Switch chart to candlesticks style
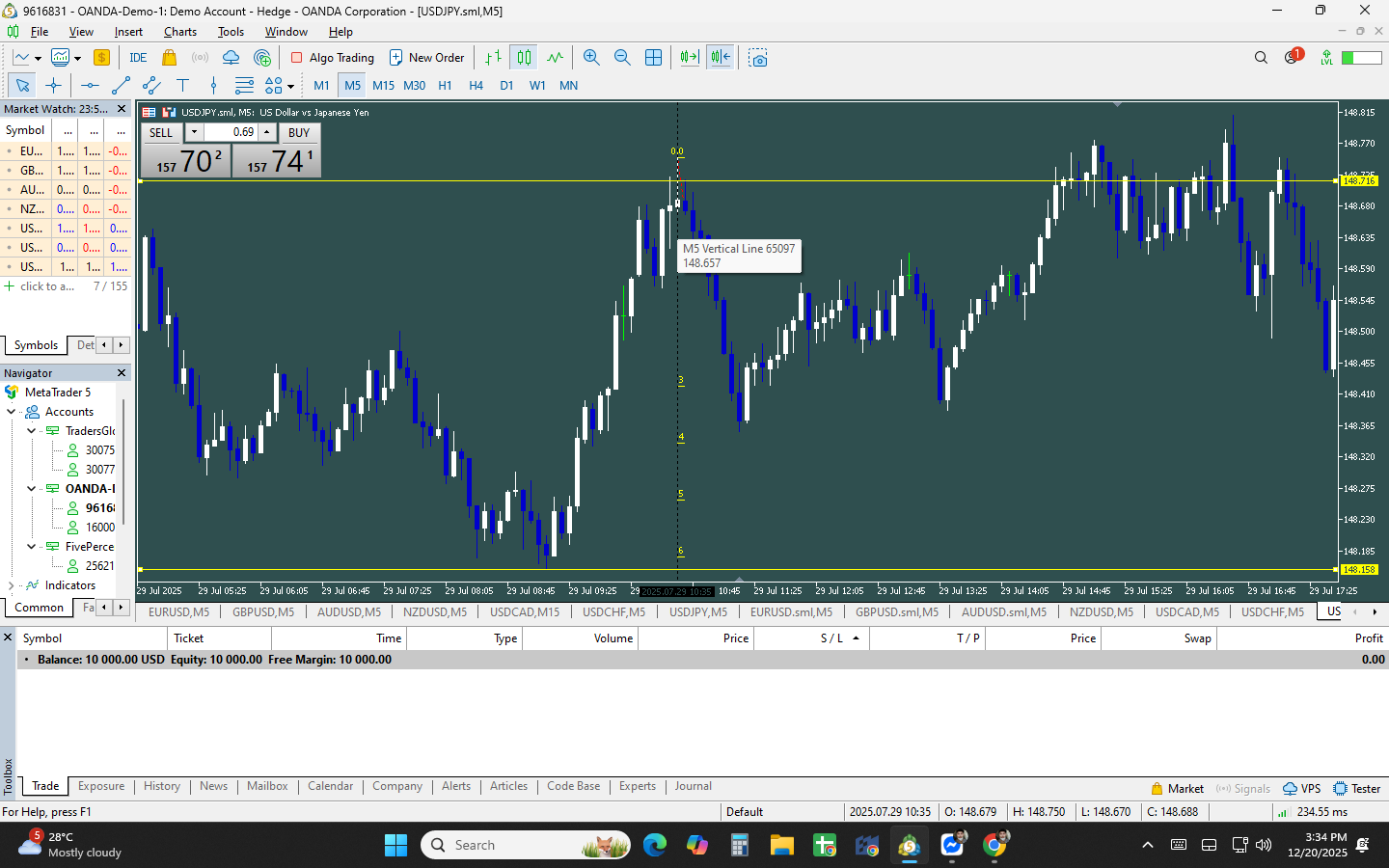This screenshot has width=1389, height=868. click(524, 58)
